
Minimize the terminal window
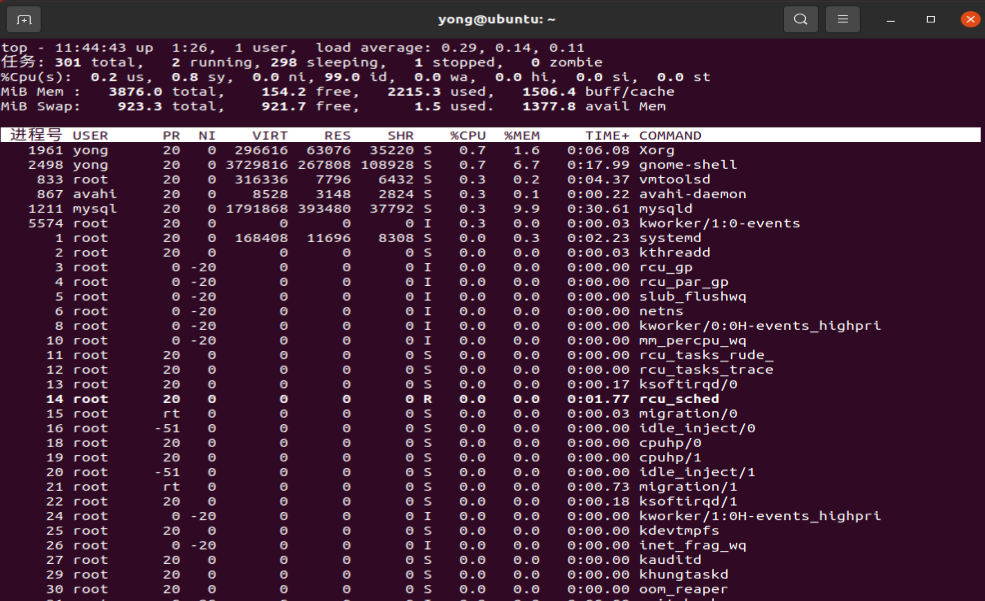coord(890,20)
